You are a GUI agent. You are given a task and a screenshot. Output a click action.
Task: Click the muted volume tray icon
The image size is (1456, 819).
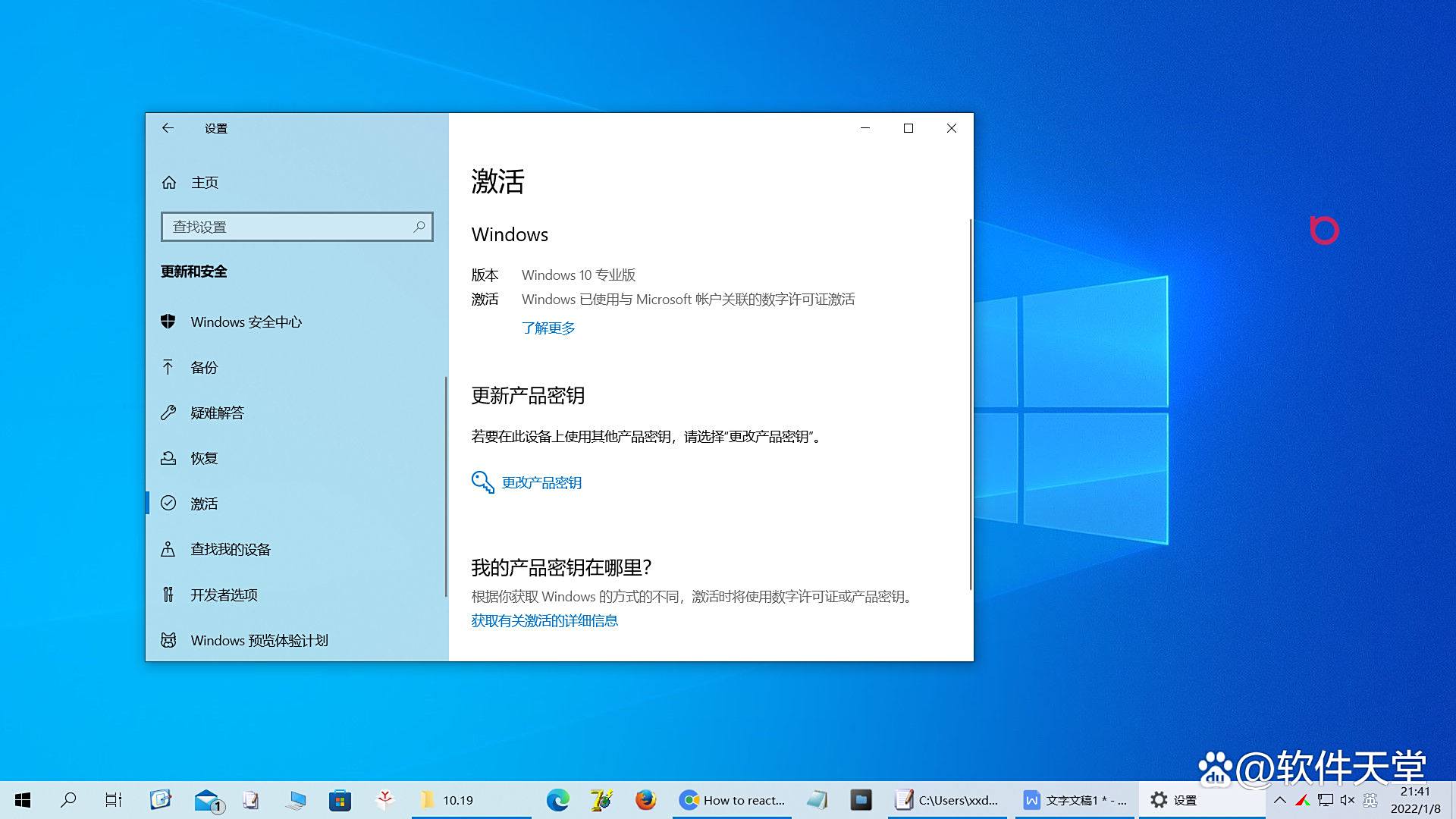click(1348, 800)
